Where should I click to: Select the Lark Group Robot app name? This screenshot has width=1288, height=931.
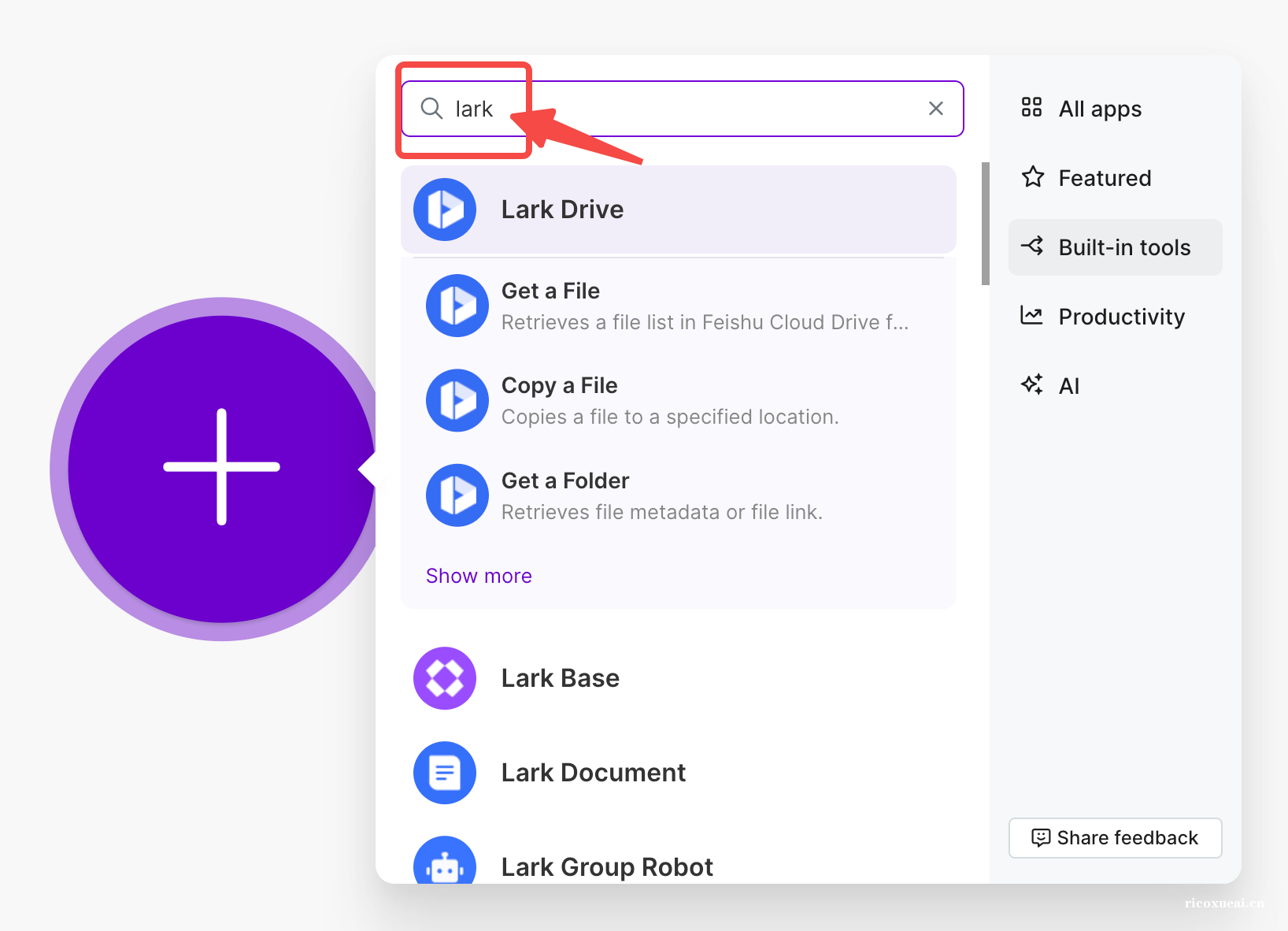pos(607,867)
